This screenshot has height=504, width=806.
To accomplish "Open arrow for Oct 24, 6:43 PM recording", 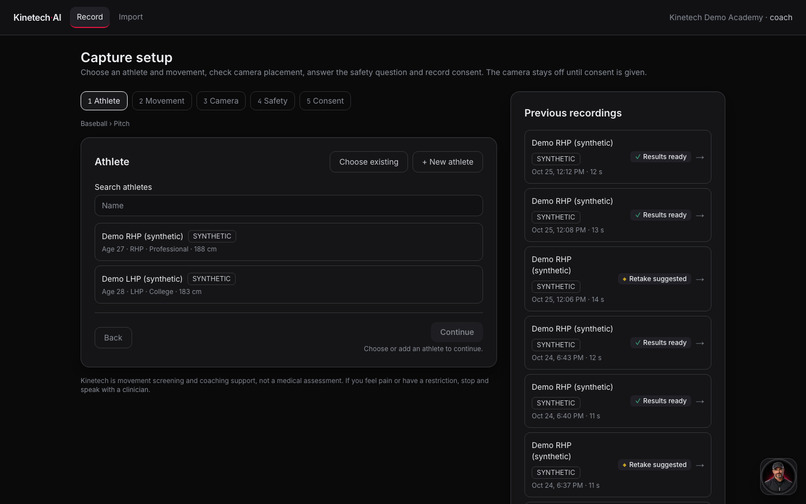I will [700, 343].
